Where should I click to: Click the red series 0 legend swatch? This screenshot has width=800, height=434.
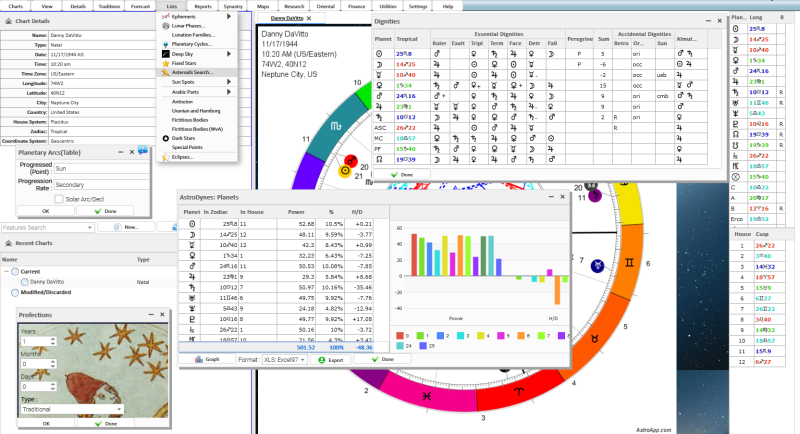398,336
